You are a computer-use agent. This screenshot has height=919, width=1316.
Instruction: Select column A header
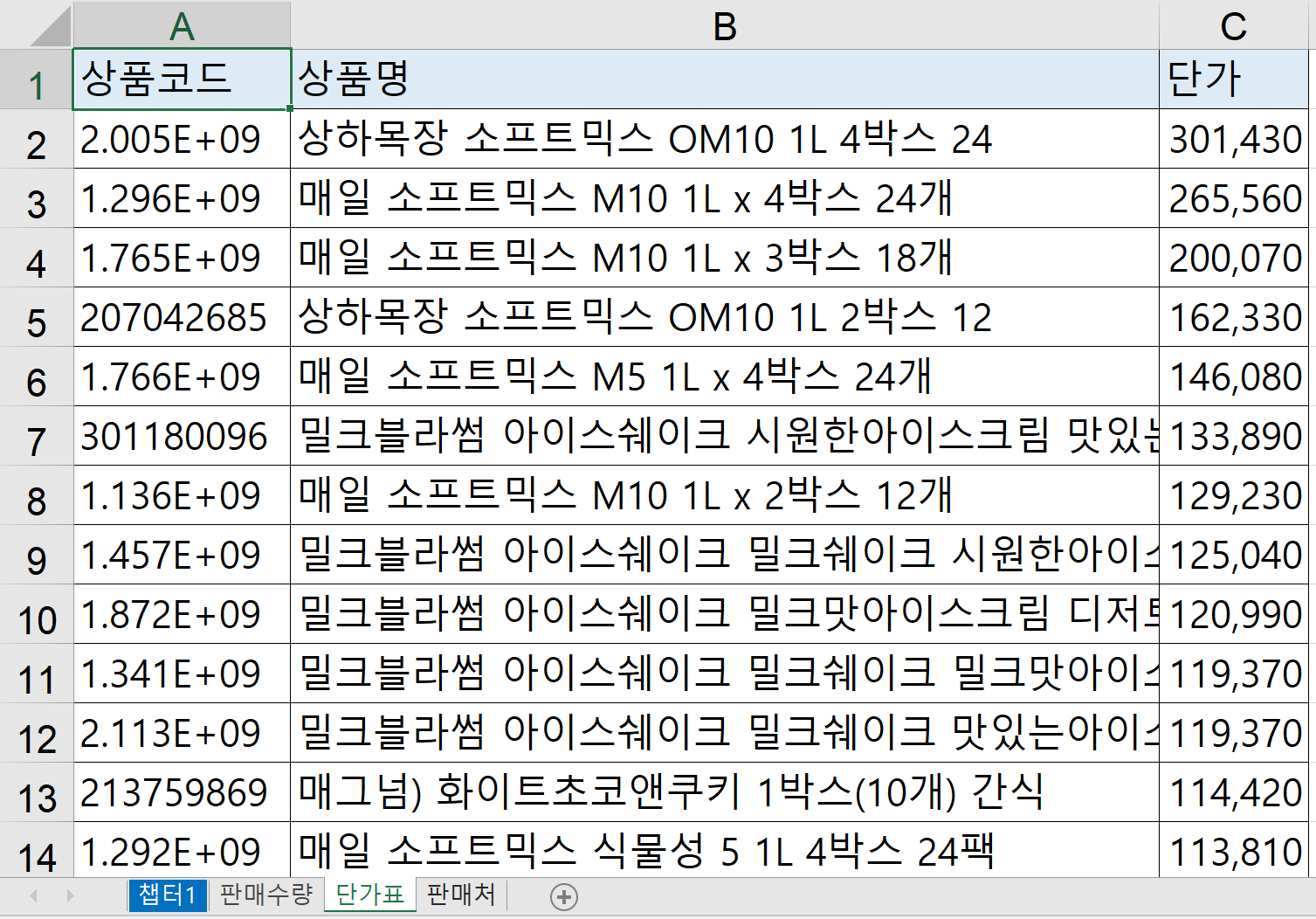[x=182, y=25]
